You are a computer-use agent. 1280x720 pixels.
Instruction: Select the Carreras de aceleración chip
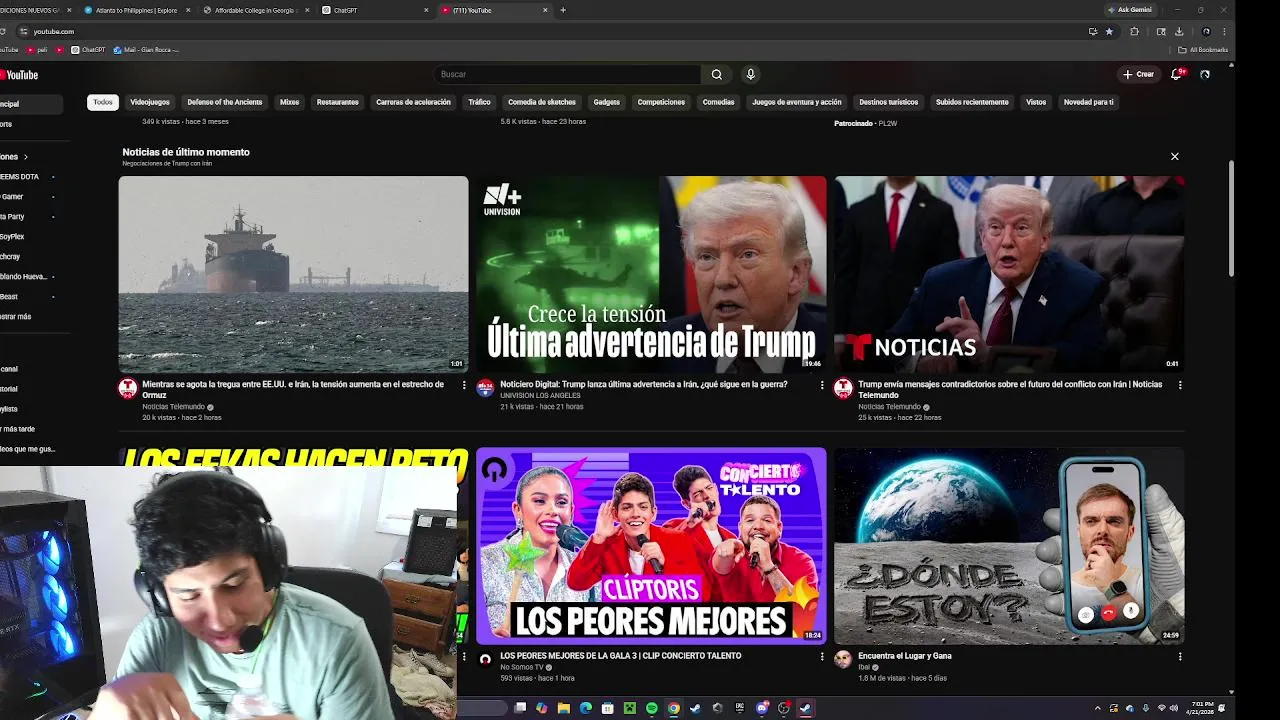coord(413,102)
